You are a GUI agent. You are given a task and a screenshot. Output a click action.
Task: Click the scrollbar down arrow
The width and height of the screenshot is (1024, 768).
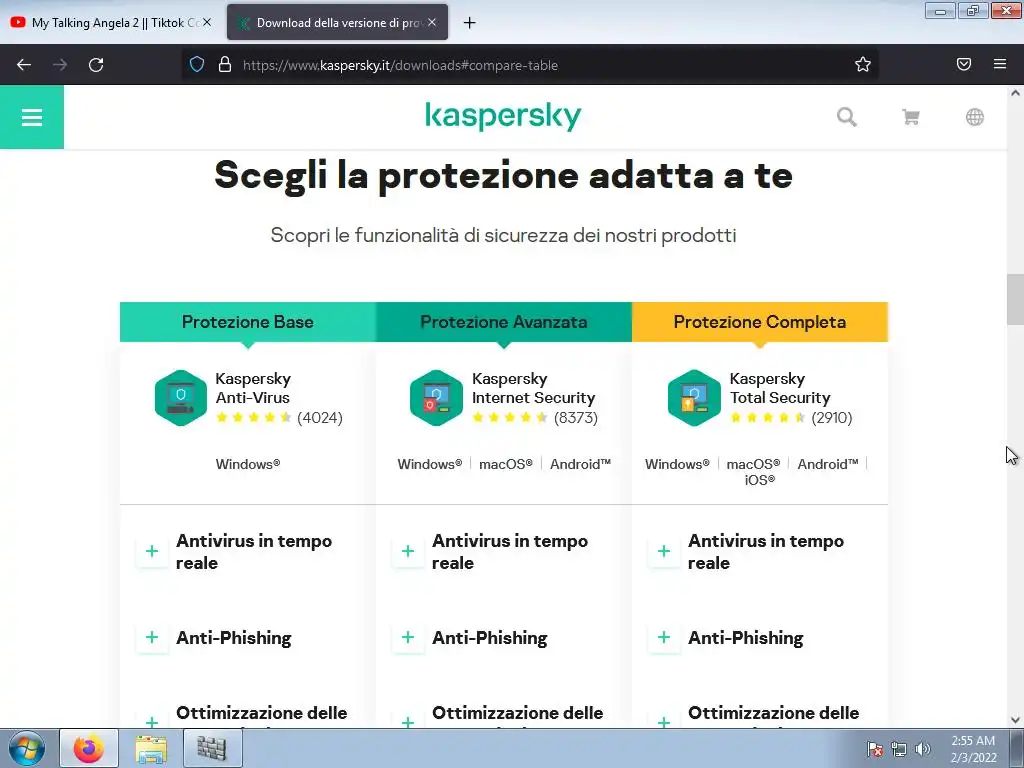tap(1015, 720)
